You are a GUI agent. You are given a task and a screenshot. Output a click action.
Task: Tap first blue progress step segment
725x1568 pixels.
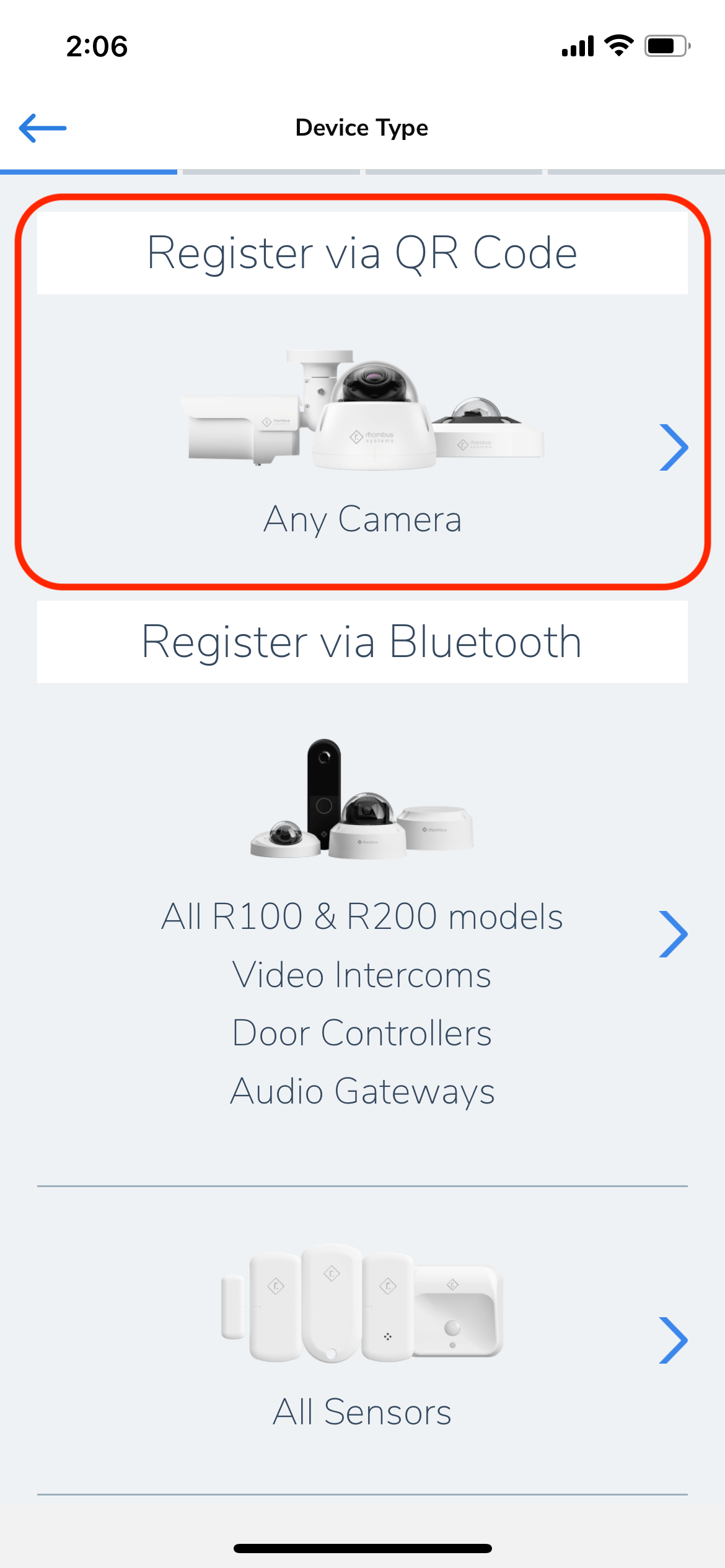tap(89, 172)
